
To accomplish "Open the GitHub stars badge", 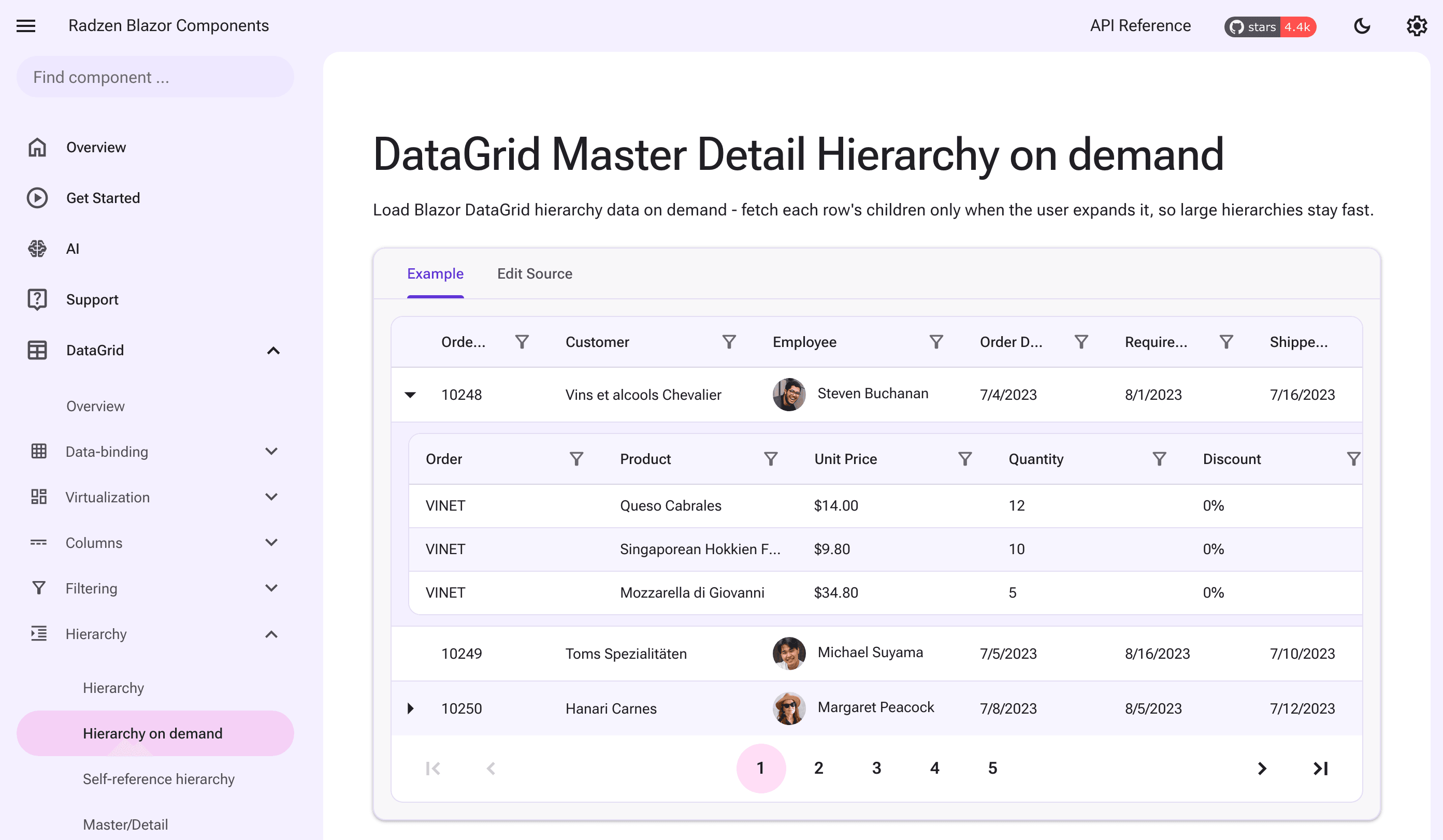I will pos(1270,27).
